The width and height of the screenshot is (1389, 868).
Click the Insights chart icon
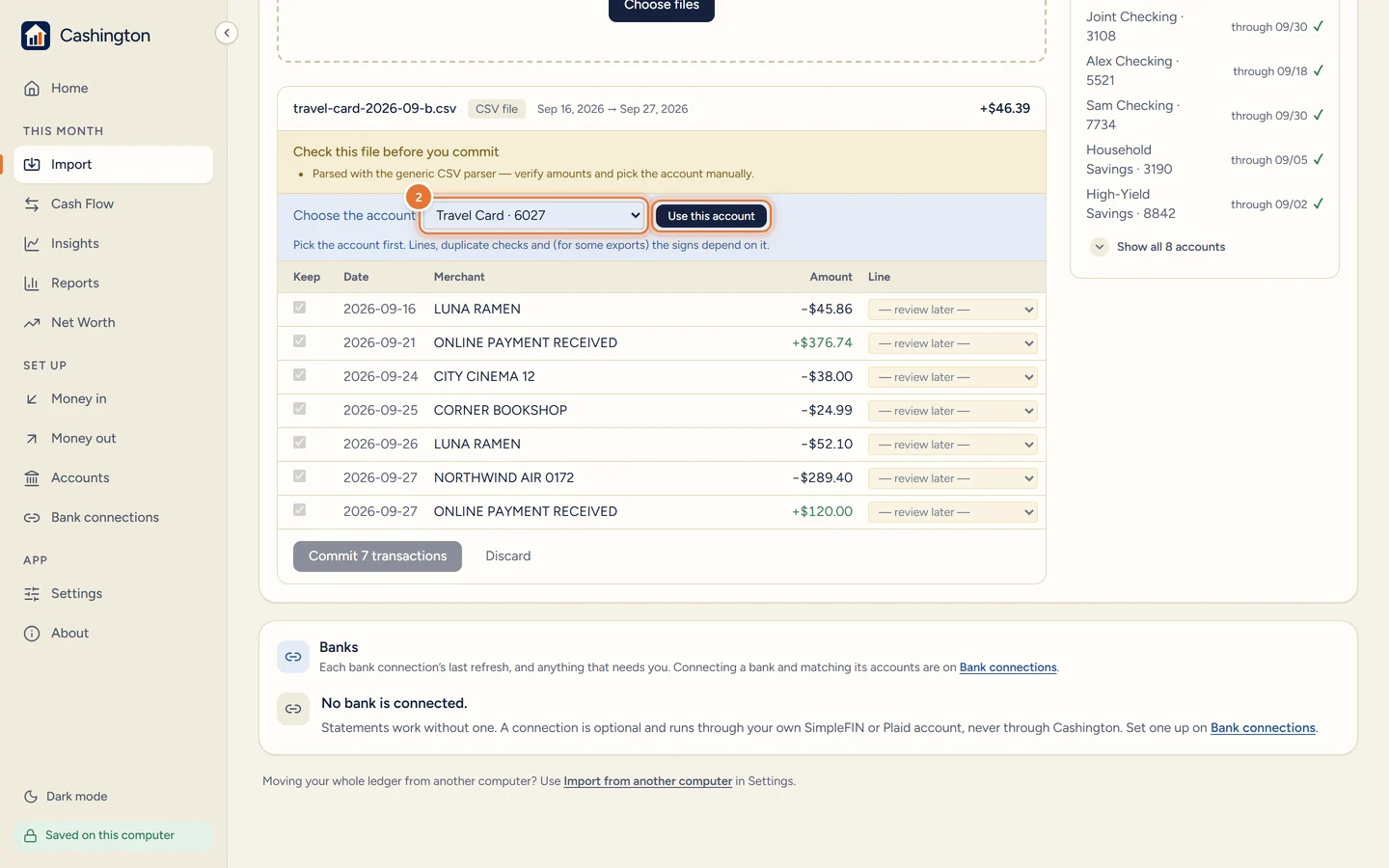pyautogui.click(x=32, y=244)
